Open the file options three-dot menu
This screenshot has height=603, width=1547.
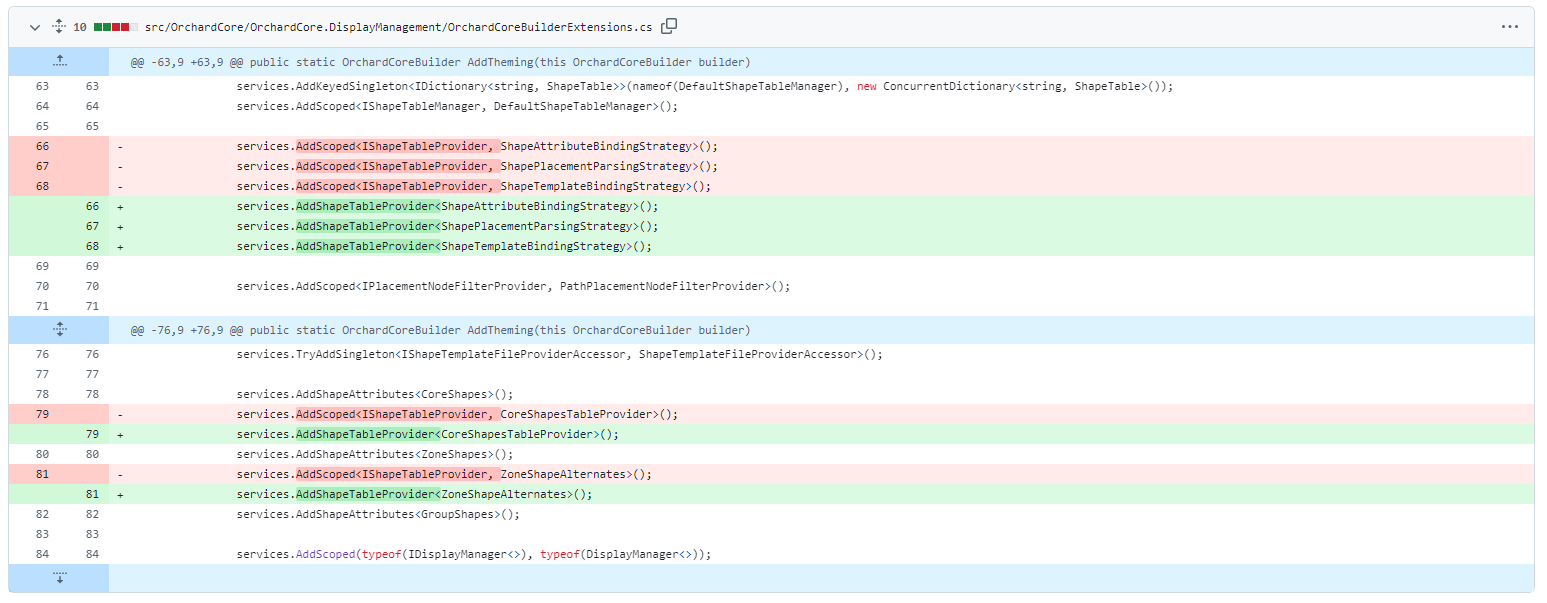(1510, 26)
